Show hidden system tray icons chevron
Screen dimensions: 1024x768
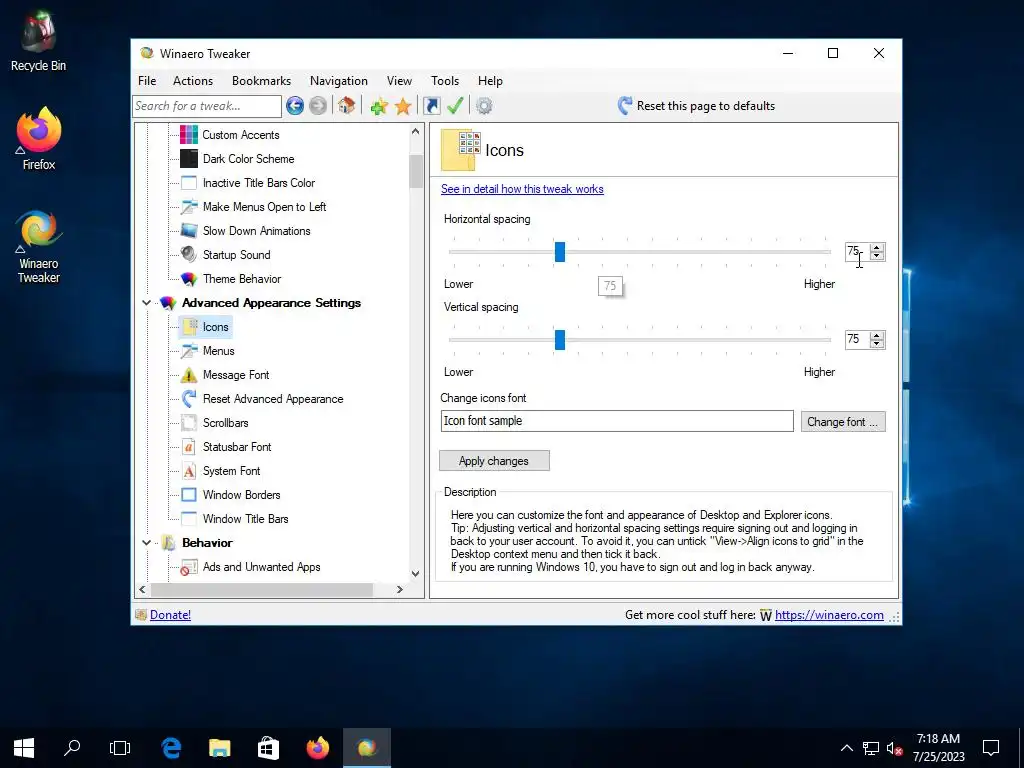tap(846, 748)
